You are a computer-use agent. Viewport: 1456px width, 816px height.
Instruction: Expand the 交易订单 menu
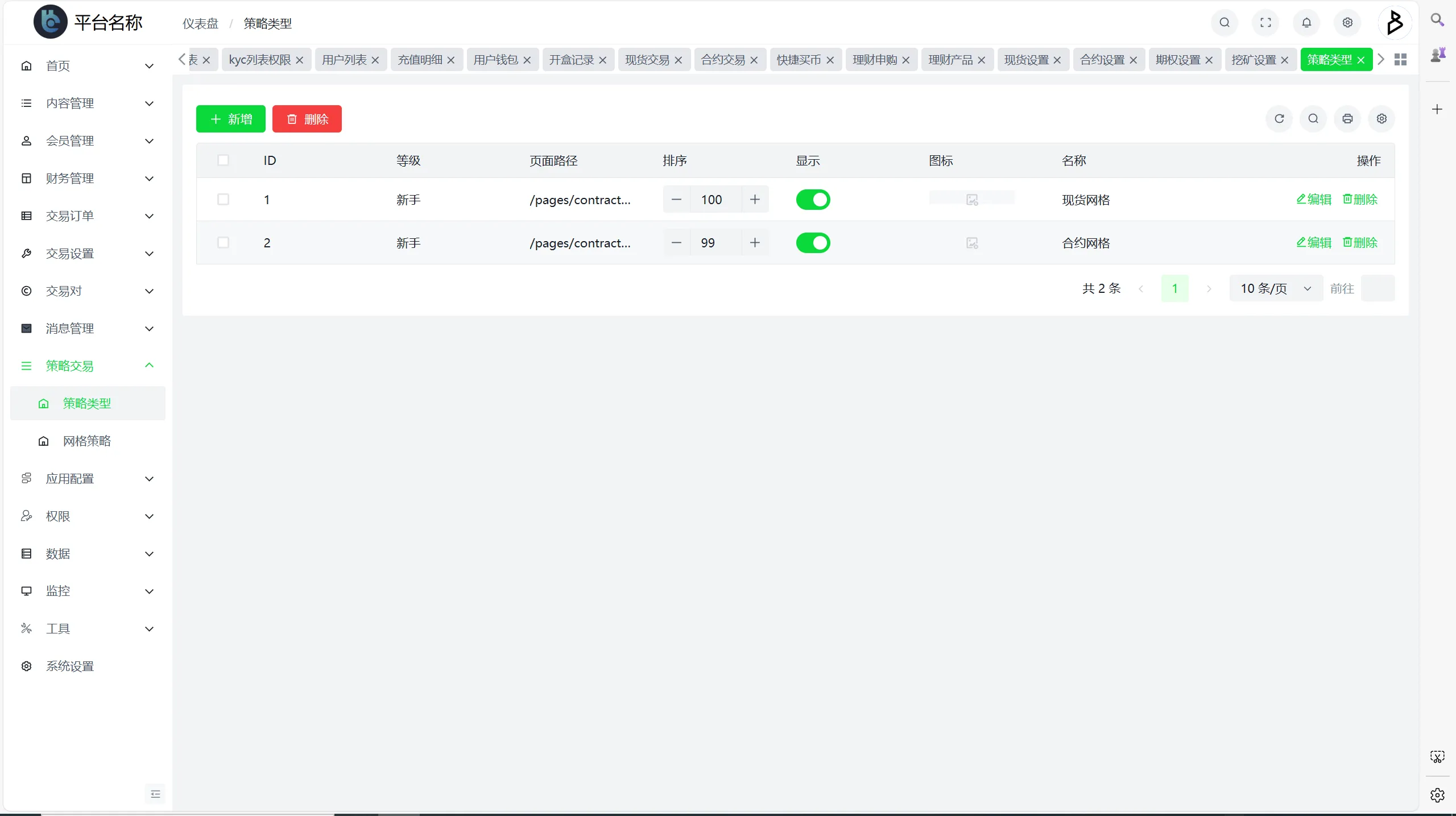tap(88, 216)
